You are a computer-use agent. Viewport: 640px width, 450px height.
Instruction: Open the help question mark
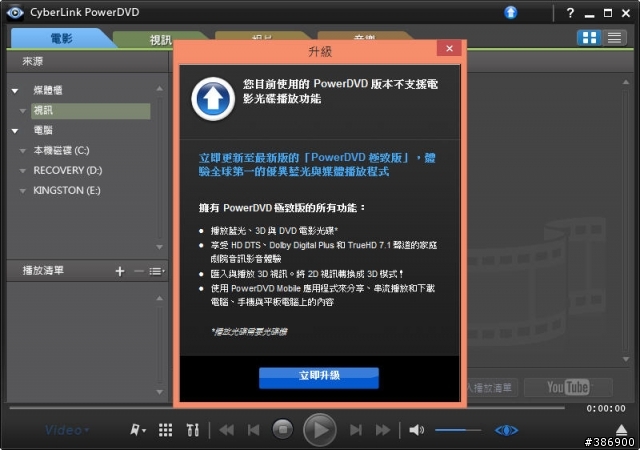[x=570, y=13]
